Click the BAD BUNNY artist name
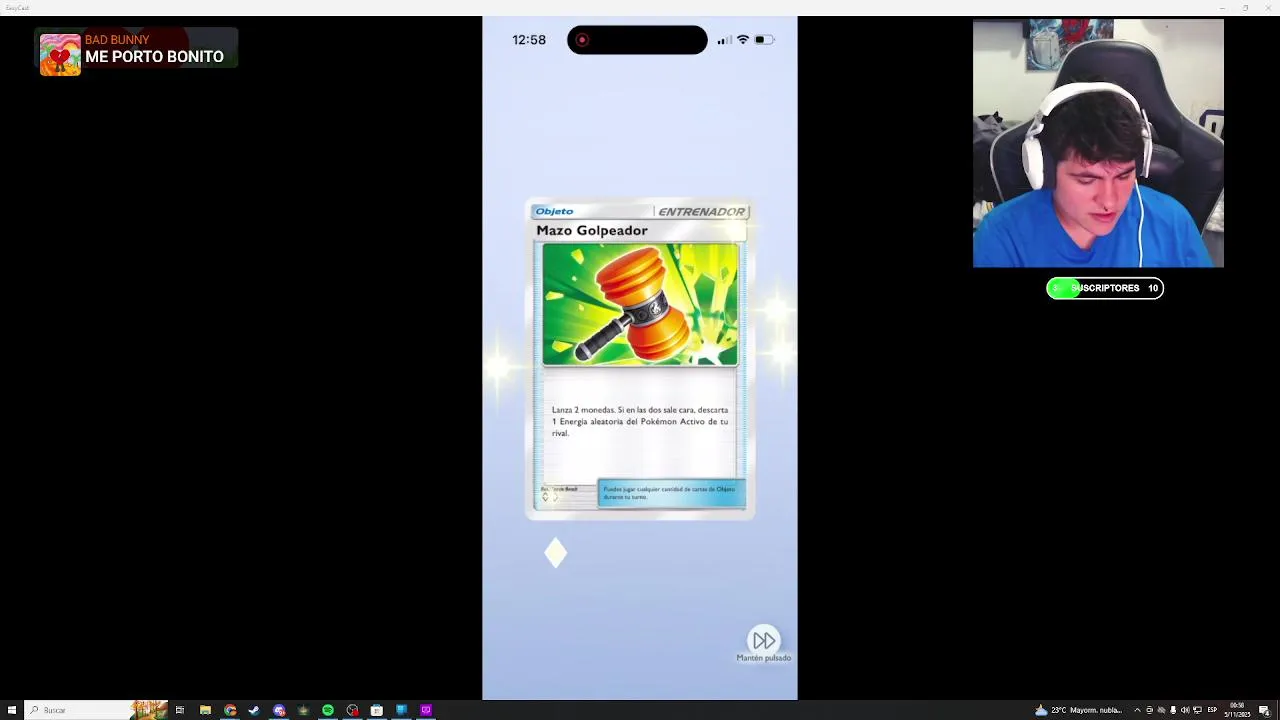The height and width of the screenshot is (720, 1280). click(x=117, y=40)
